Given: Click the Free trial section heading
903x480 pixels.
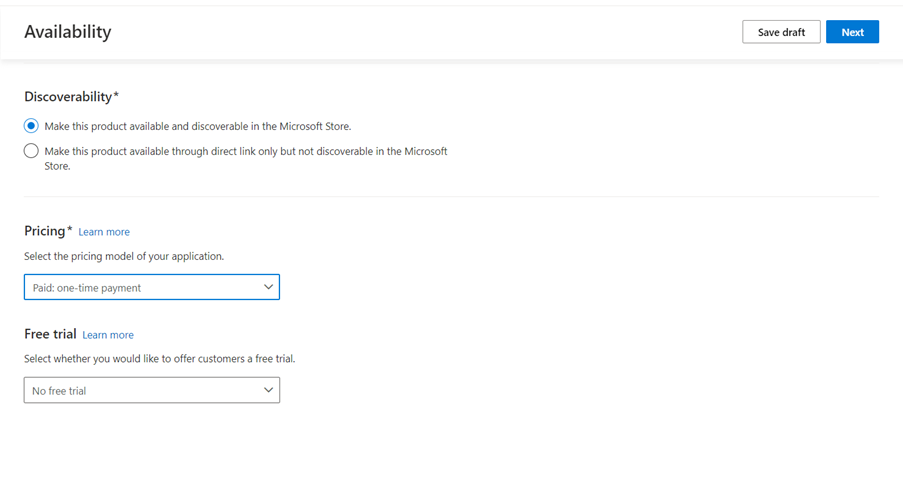Looking at the screenshot, I should coord(50,334).
